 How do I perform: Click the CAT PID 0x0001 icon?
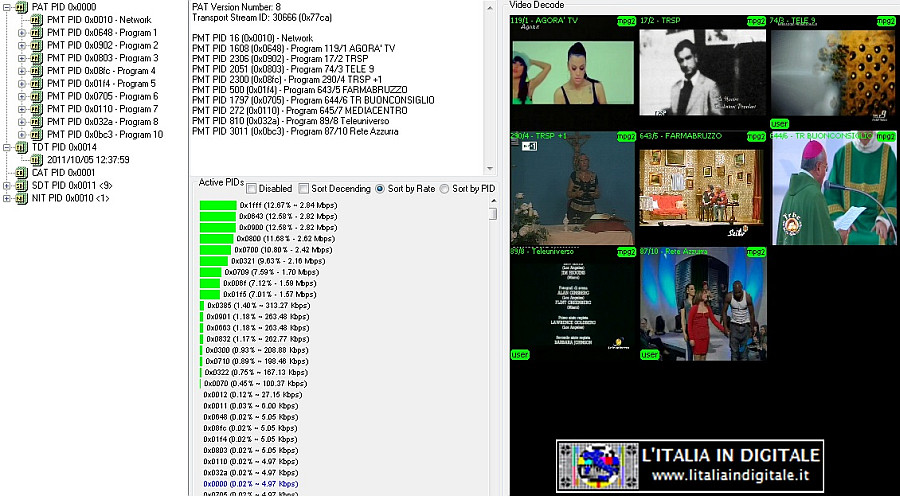pyautogui.click(x=21, y=172)
